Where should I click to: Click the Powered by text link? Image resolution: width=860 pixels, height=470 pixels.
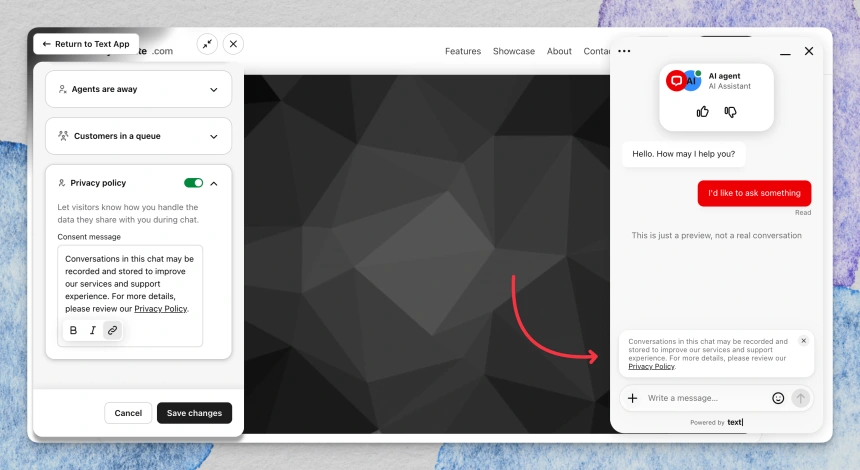(716, 422)
